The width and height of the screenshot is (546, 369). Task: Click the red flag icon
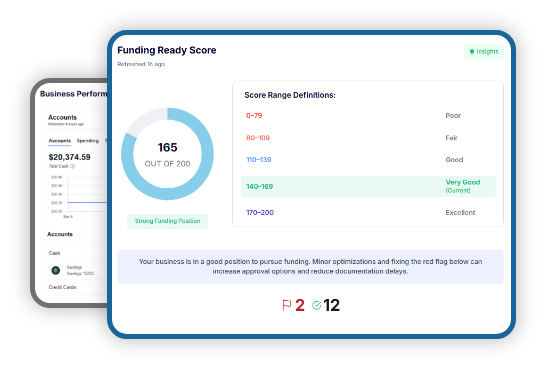287,305
